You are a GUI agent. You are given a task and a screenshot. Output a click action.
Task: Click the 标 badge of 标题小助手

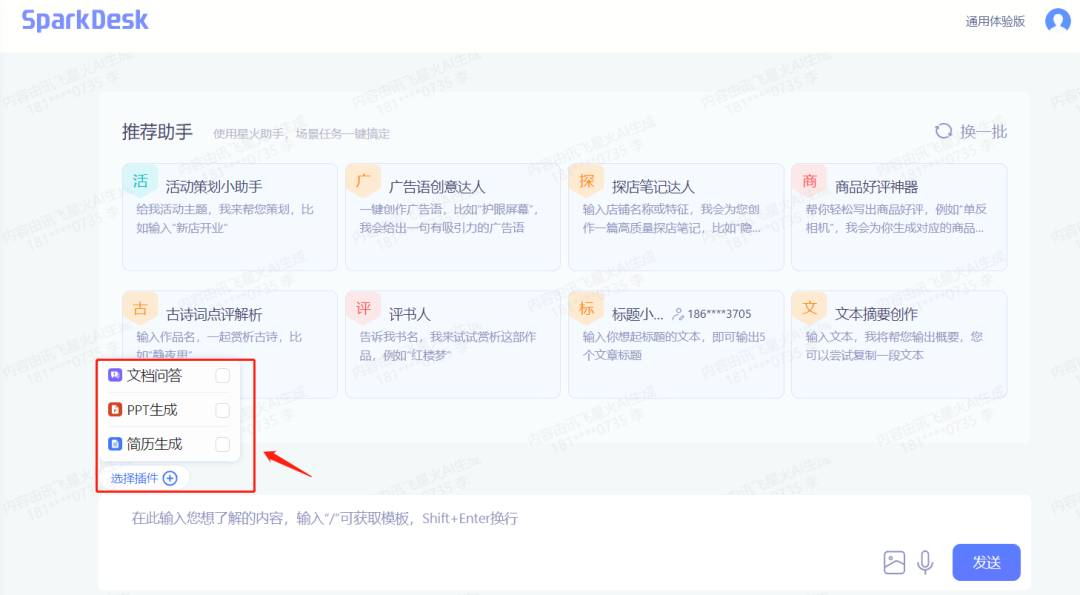[586, 309]
